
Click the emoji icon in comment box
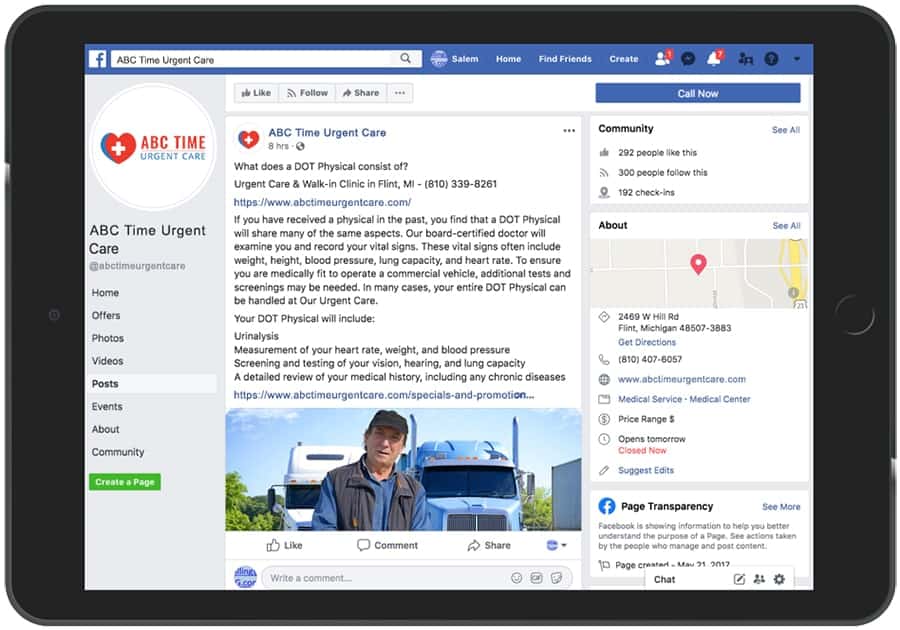coord(517,578)
